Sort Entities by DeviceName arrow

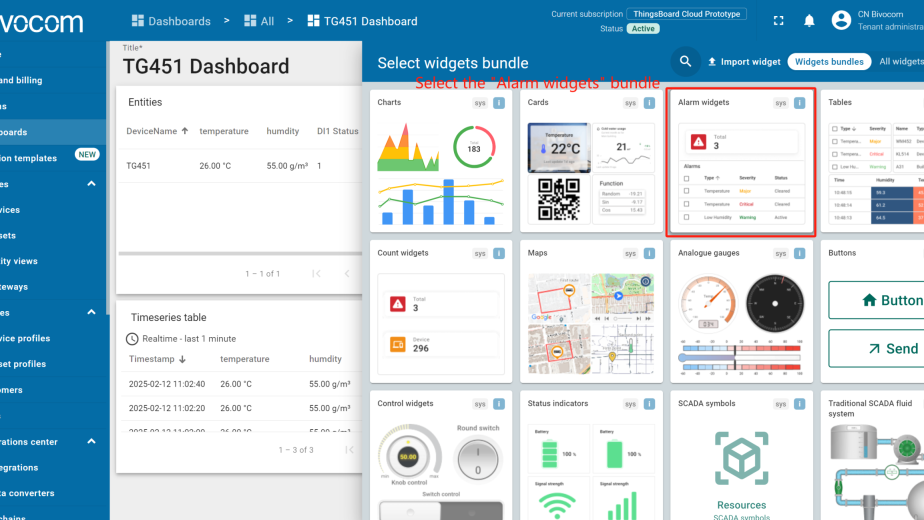click(x=185, y=131)
